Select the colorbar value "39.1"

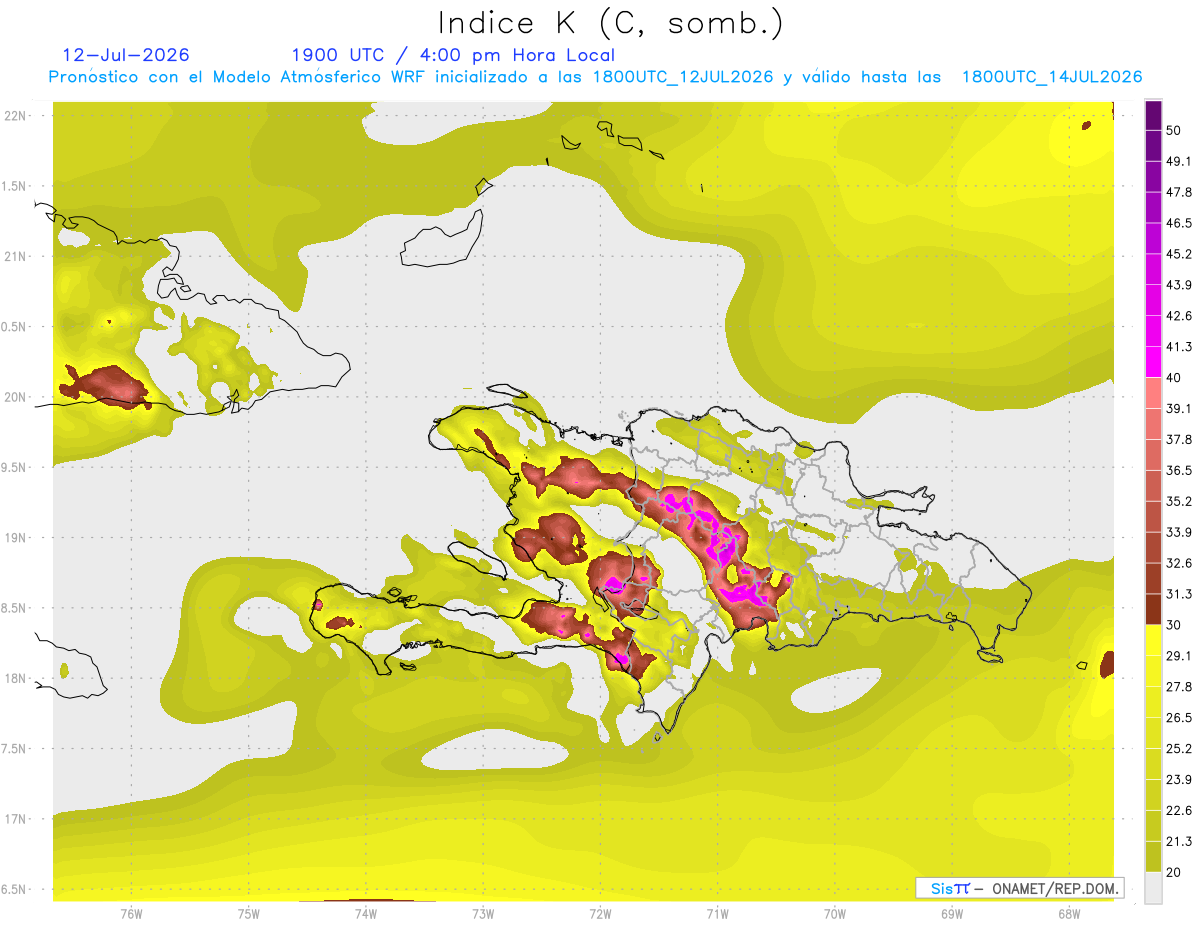pos(1179,408)
